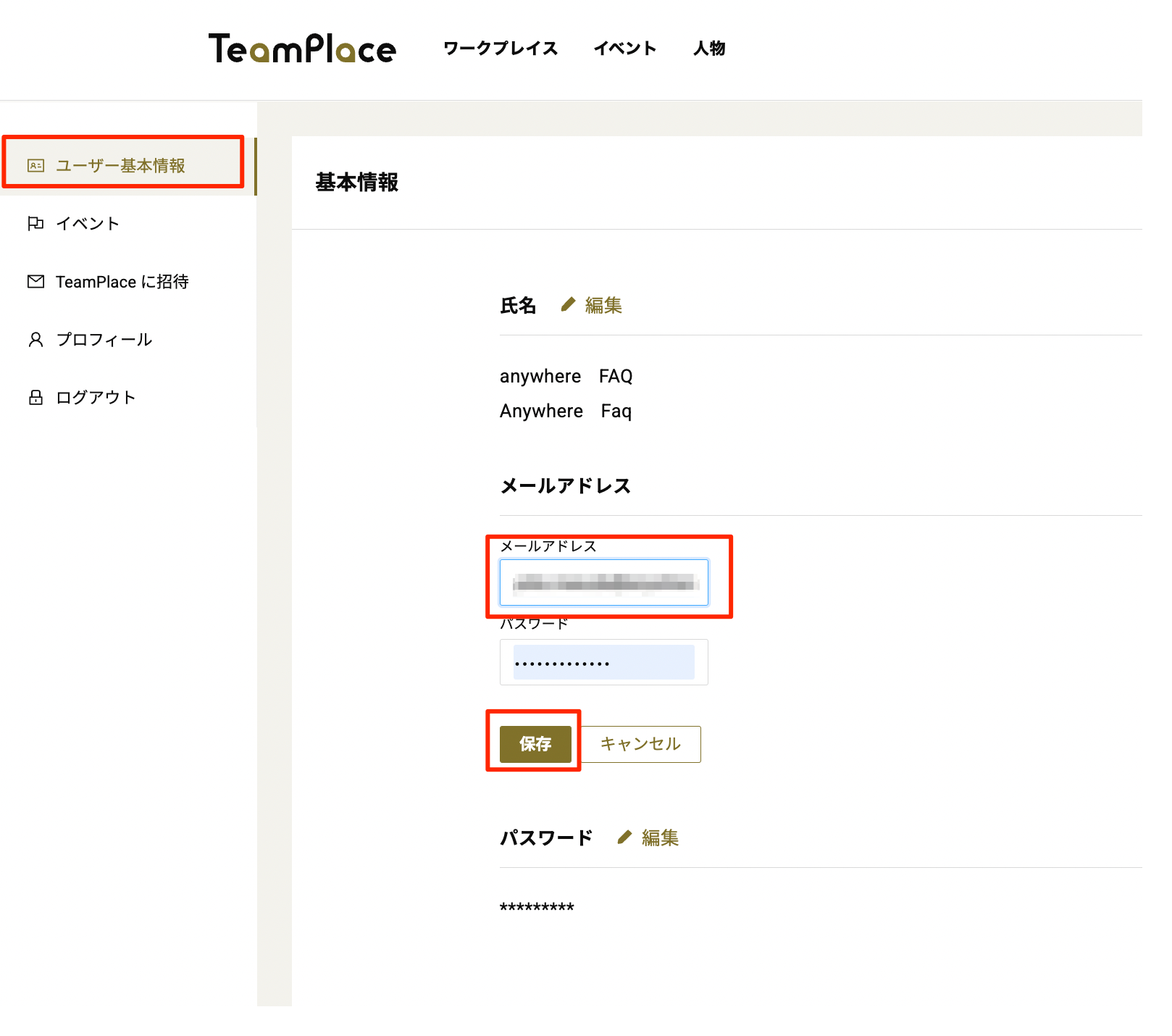Click the envelope icon beside TeamPlace に招待
The height and width of the screenshot is (1036, 1172).
tap(35, 281)
